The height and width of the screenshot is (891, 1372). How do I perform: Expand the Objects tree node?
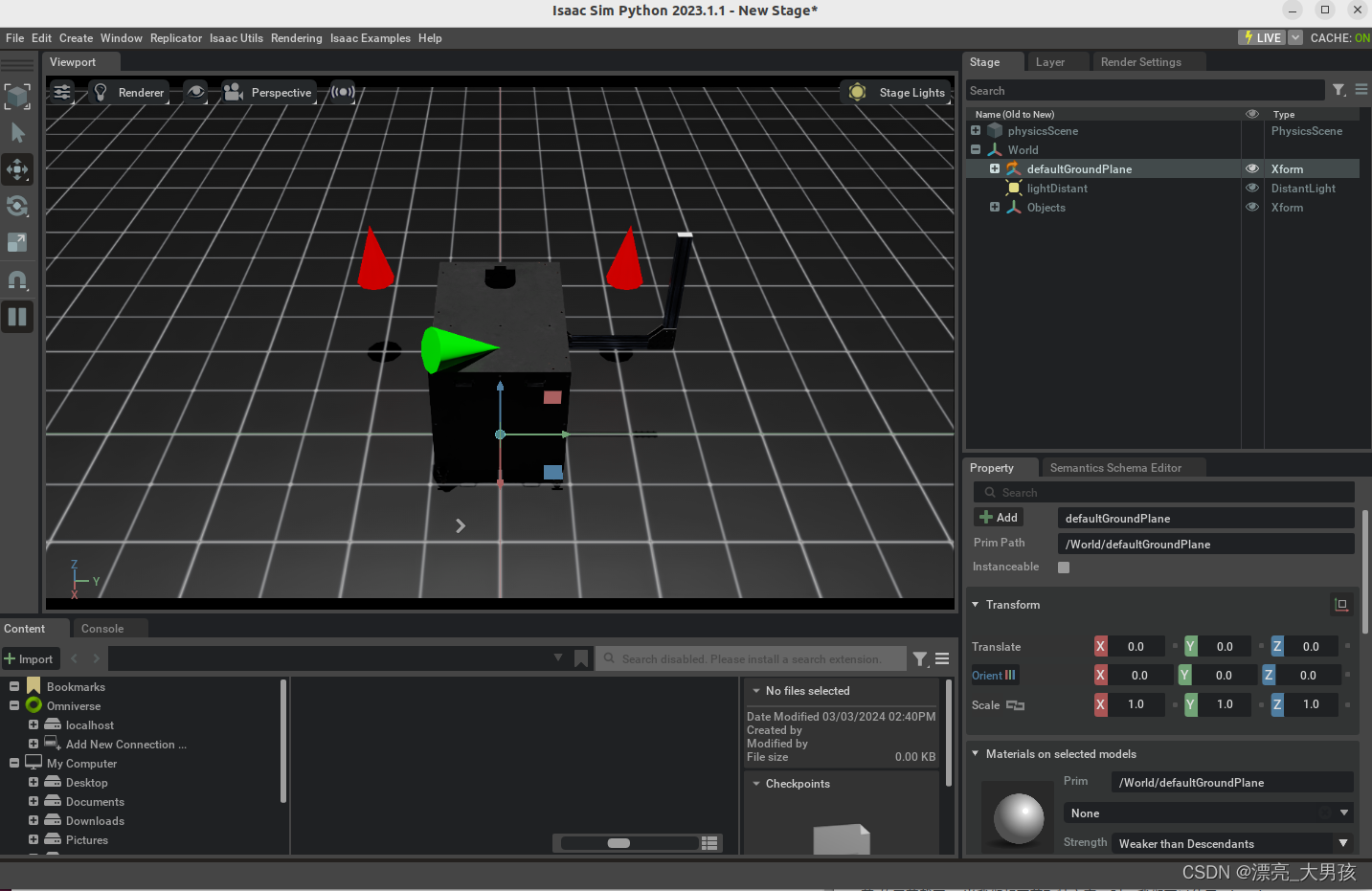point(995,207)
